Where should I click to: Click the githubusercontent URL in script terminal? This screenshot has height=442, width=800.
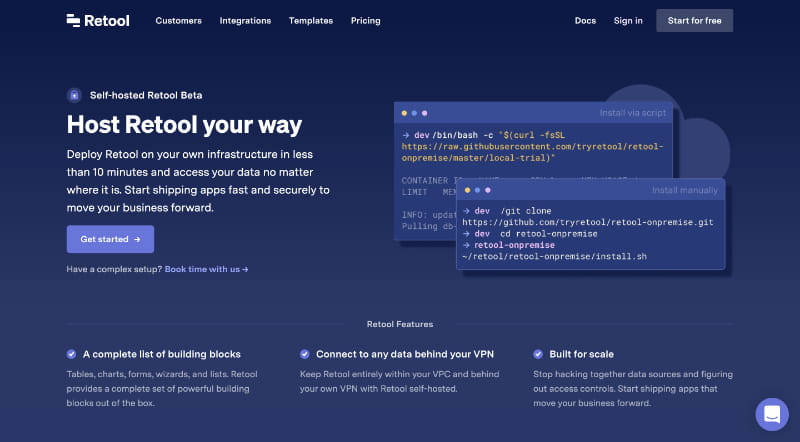[532, 152]
